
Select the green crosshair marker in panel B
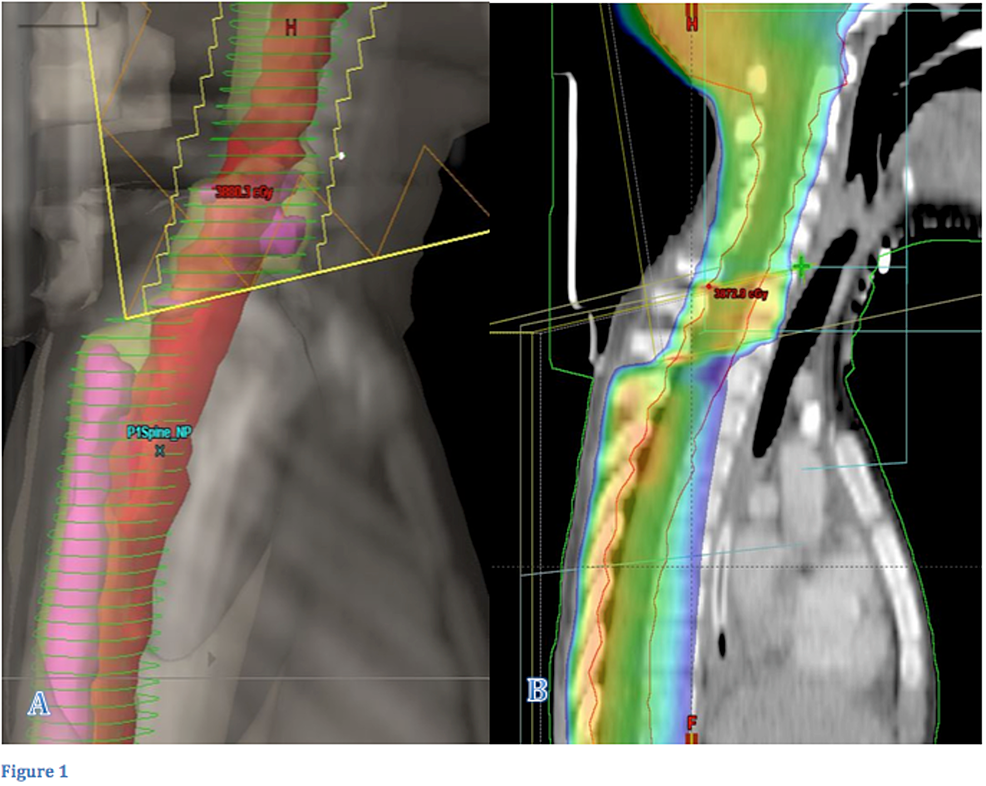801,267
